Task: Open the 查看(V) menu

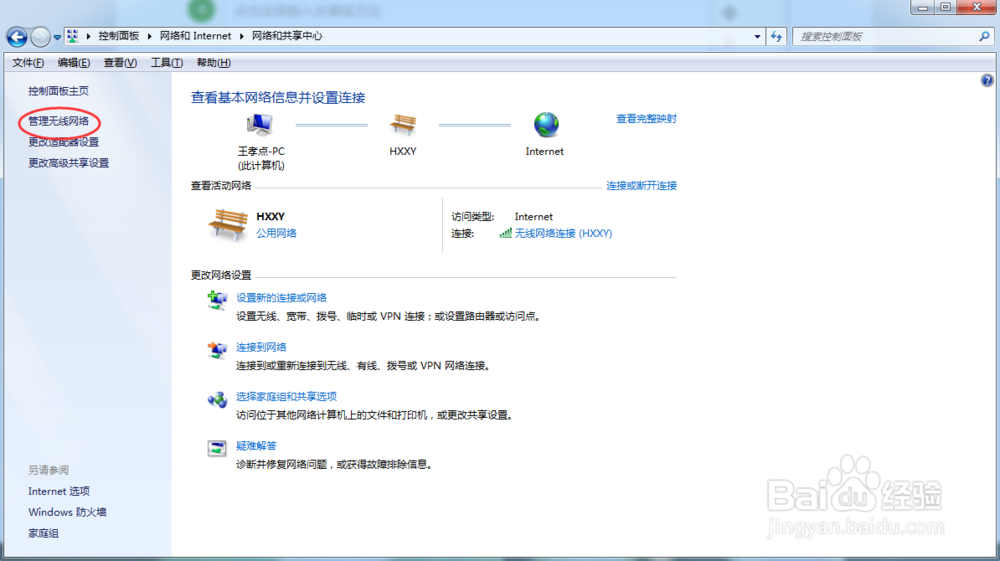Action: pos(120,62)
